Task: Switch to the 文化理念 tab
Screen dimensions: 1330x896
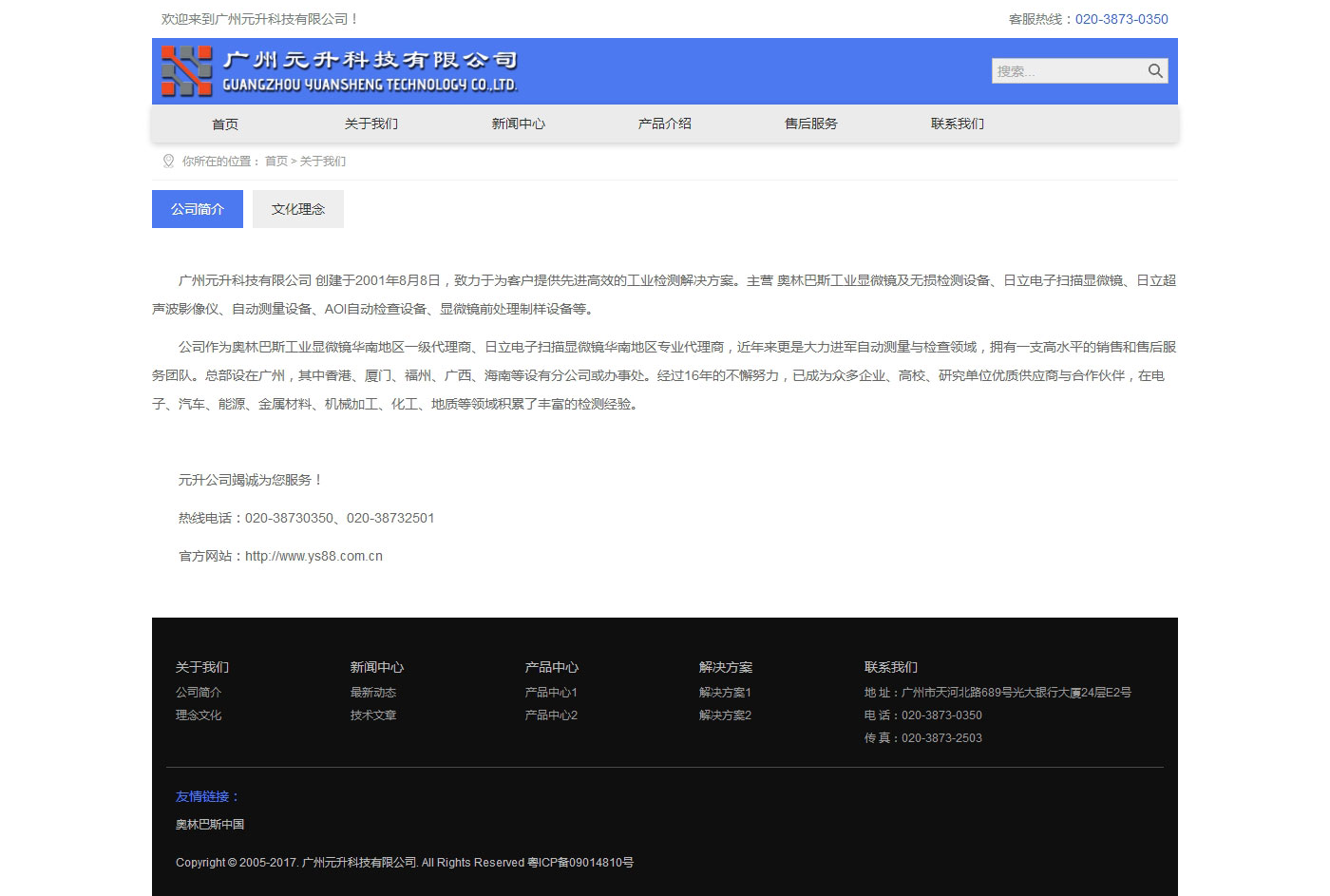Action: 298,209
